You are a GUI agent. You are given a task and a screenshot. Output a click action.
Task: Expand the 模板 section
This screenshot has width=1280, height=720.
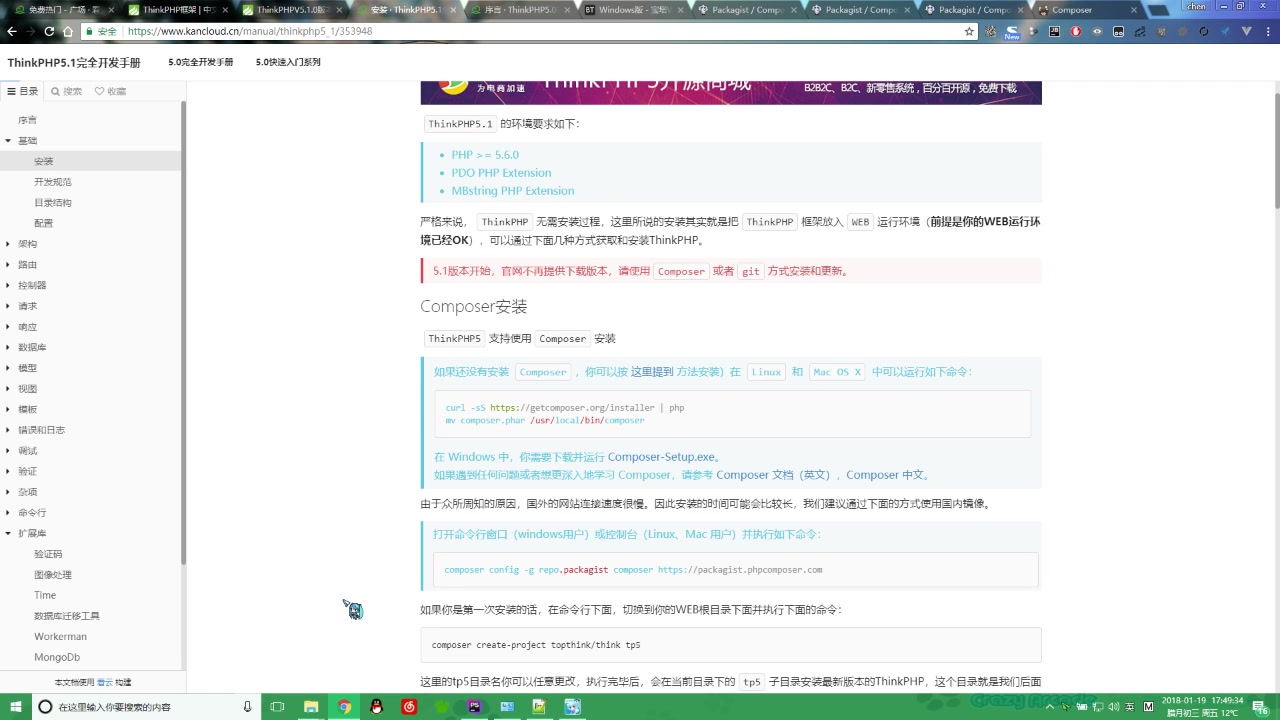click(8, 409)
